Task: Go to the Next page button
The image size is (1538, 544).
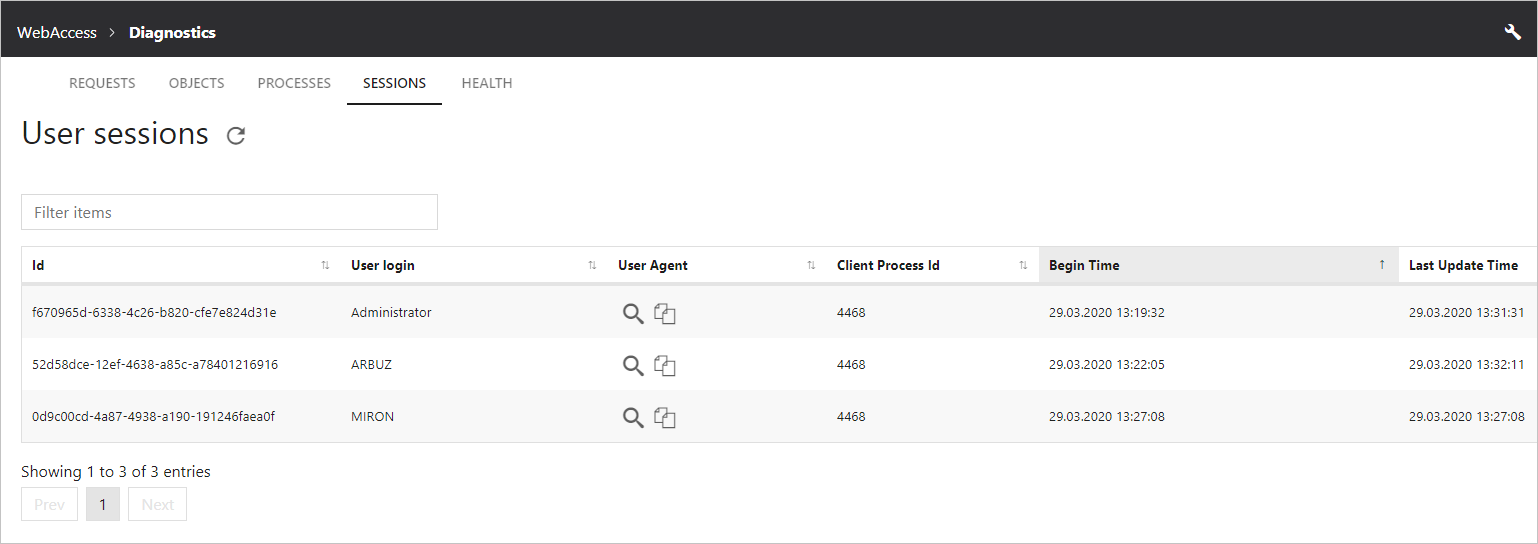Action: (x=157, y=504)
